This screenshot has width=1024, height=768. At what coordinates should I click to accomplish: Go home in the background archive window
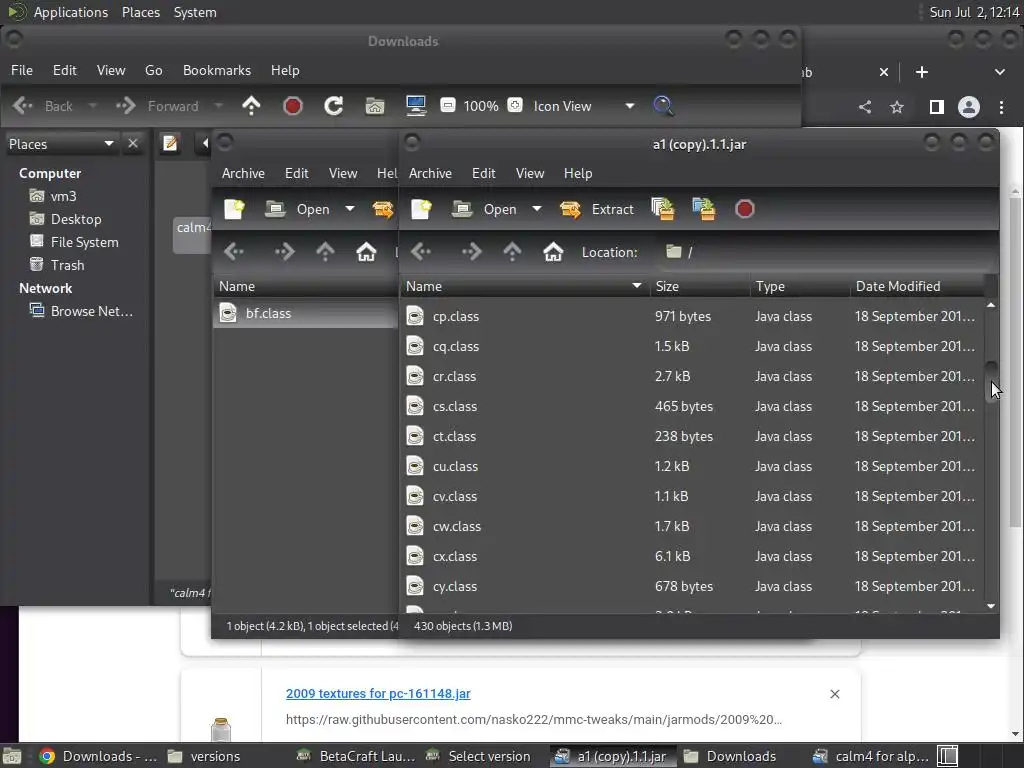tap(366, 251)
